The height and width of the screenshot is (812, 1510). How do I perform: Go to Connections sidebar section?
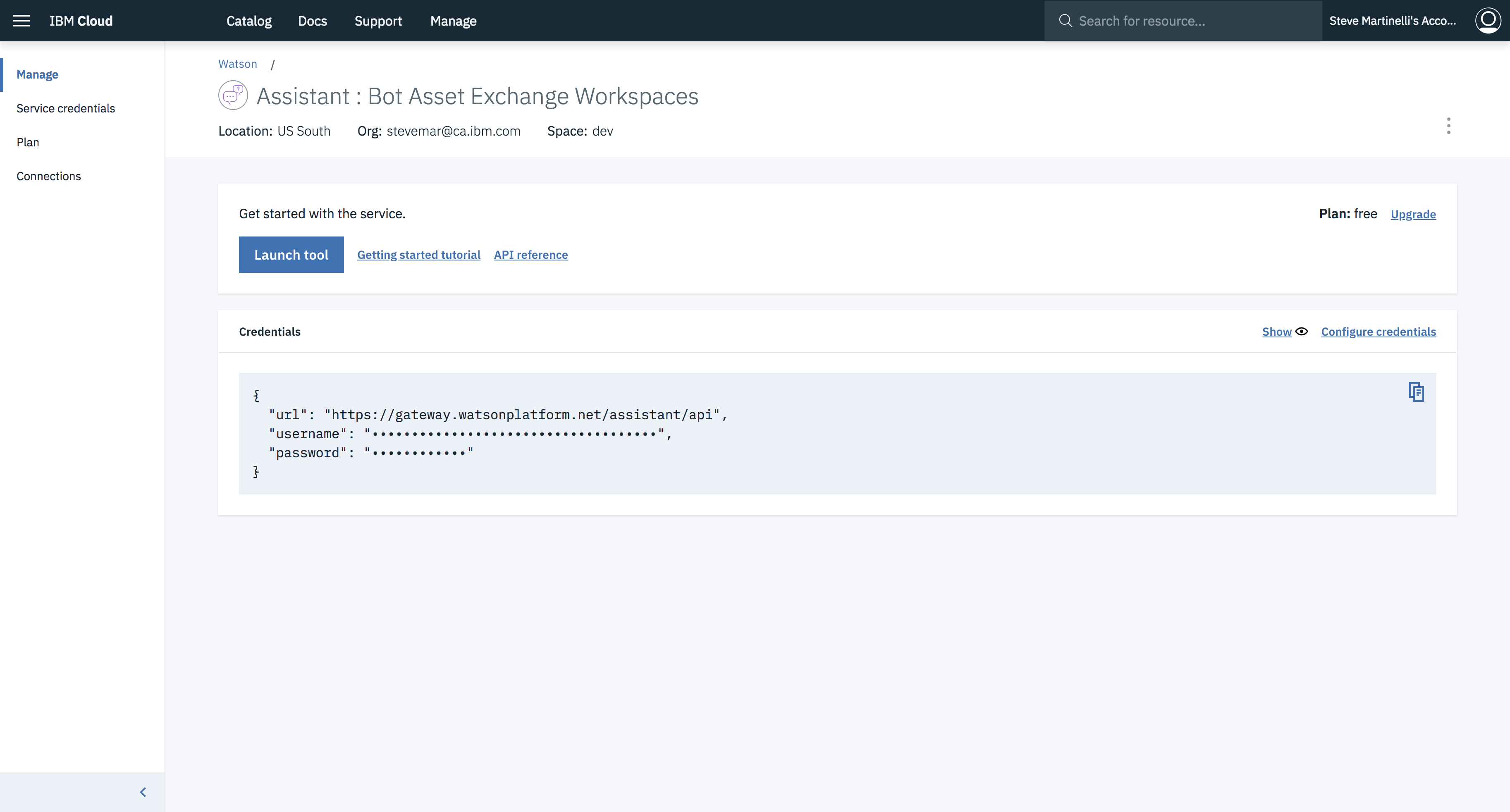coord(49,177)
